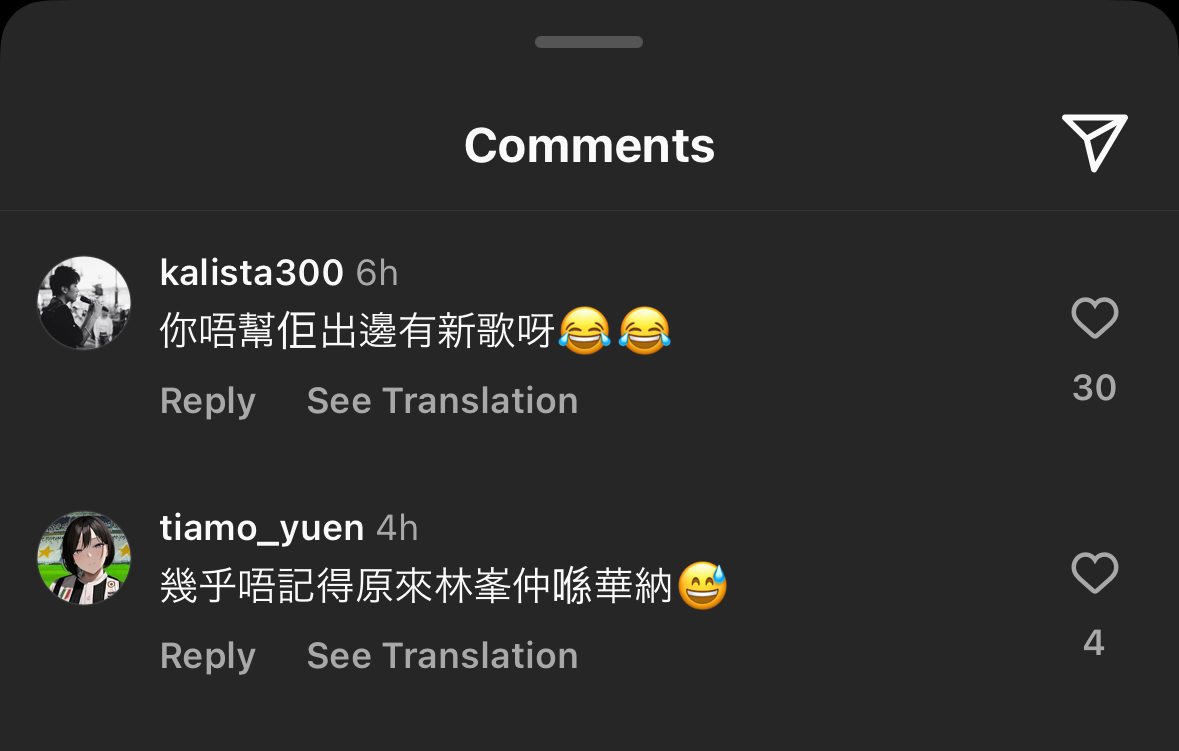Image resolution: width=1179 pixels, height=751 pixels.
Task: Tap the 4h timestamp beside tiamo_yuen
Action: [x=397, y=528]
